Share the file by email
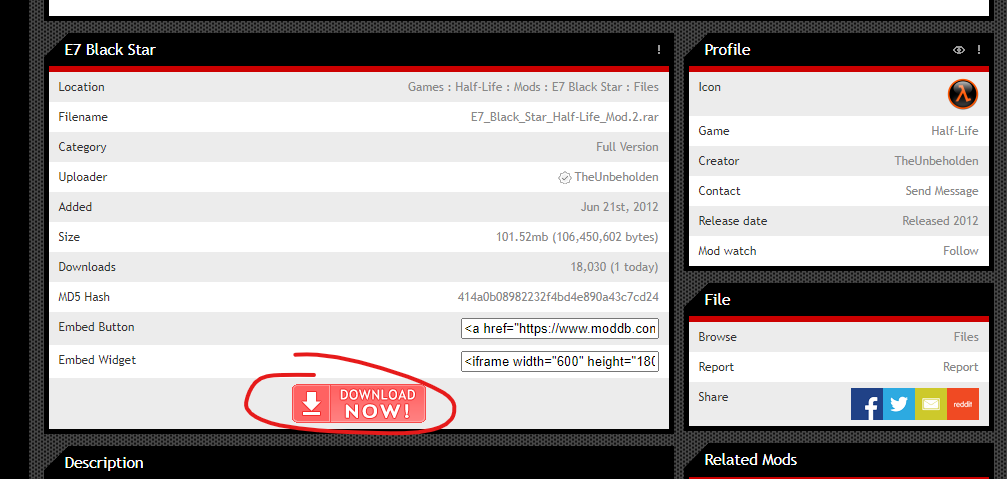This screenshot has width=1007, height=479. pyautogui.click(x=931, y=404)
